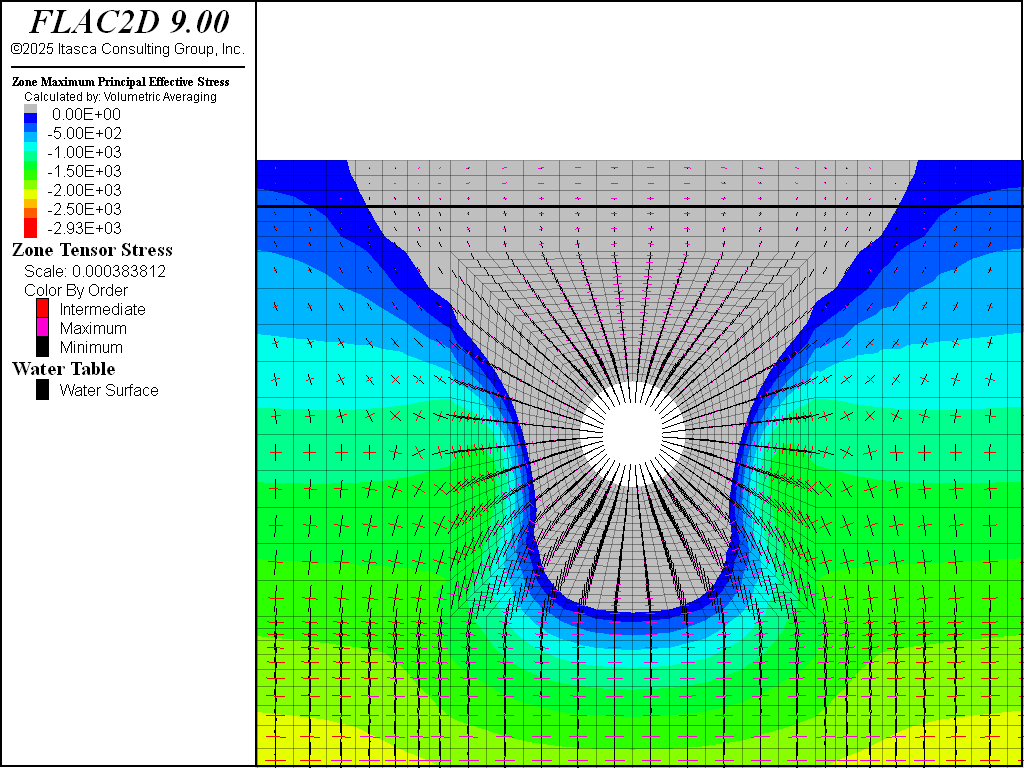Image resolution: width=1024 pixels, height=768 pixels.
Task: Click the black Minimum color swatch
Action: (x=42, y=347)
